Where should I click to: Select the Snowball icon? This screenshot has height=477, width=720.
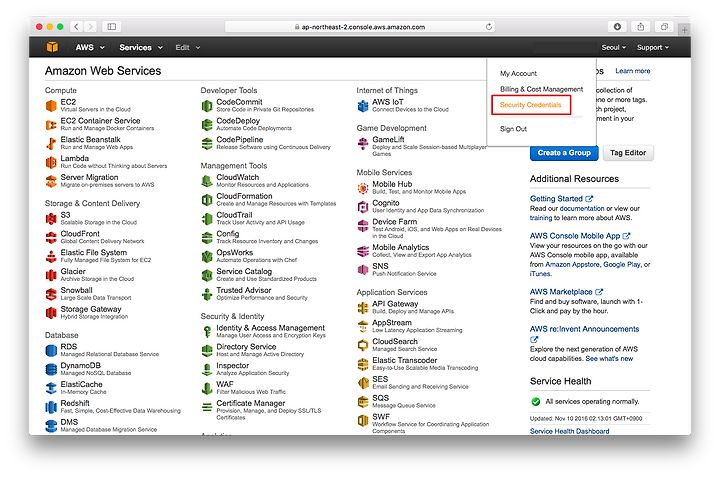tap(51, 294)
